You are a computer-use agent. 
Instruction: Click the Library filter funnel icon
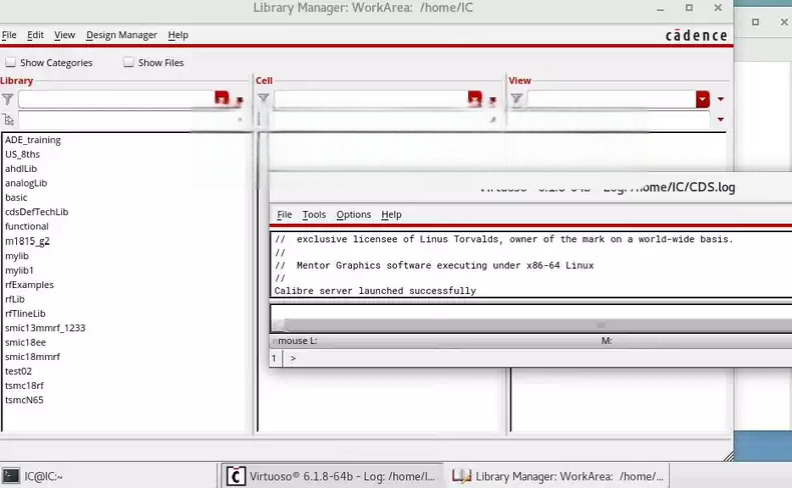point(8,99)
